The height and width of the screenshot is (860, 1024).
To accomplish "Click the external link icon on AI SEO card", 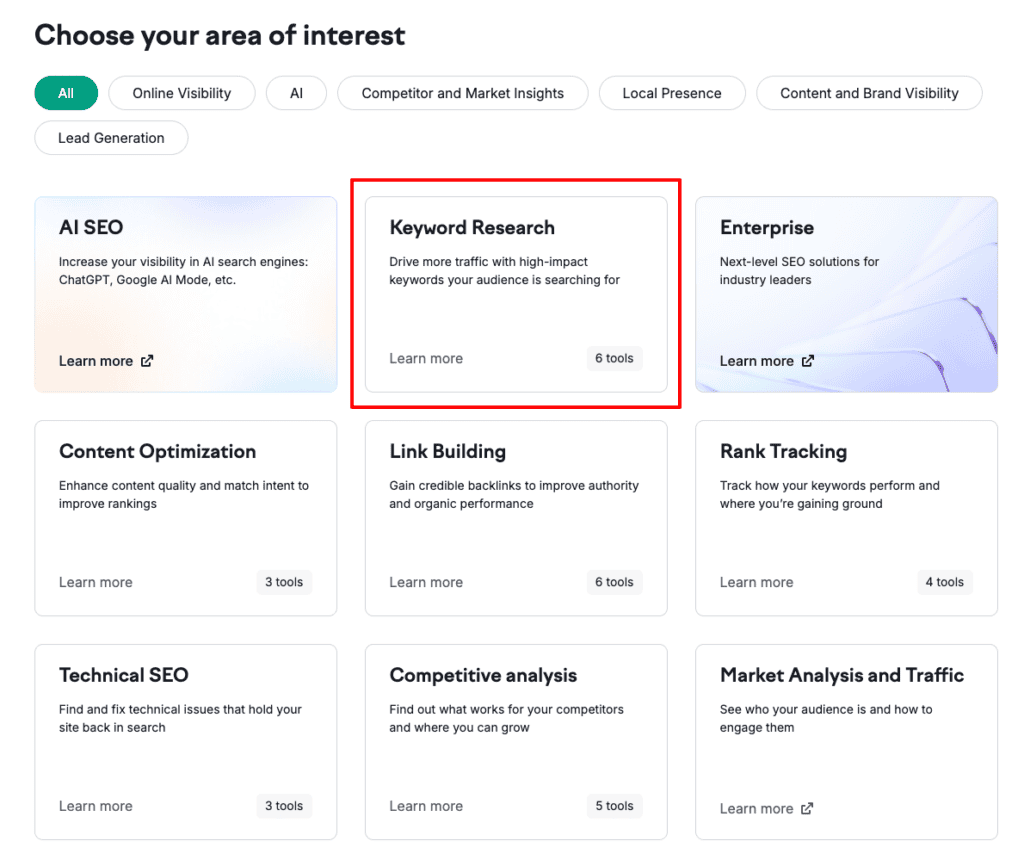I will (148, 361).
